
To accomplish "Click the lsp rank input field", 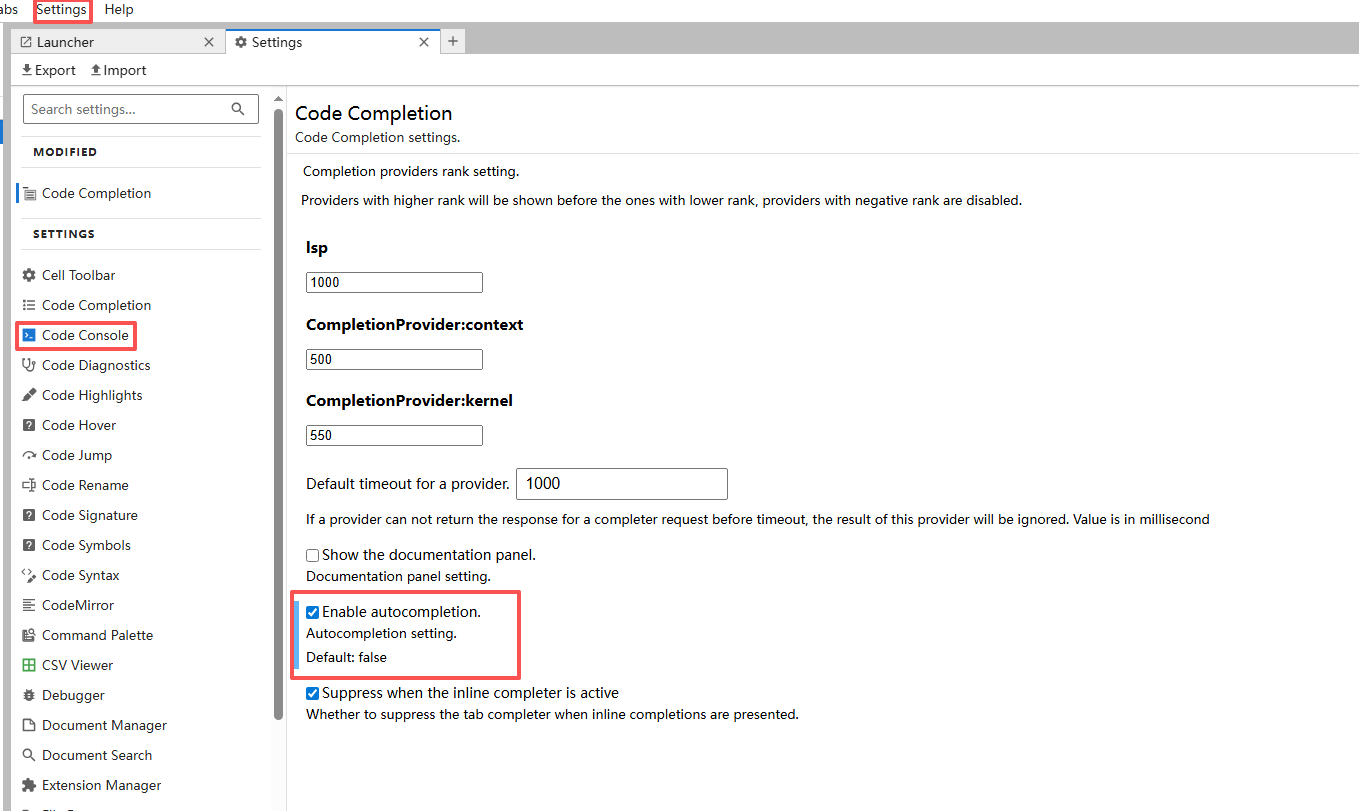I will pos(394,282).
